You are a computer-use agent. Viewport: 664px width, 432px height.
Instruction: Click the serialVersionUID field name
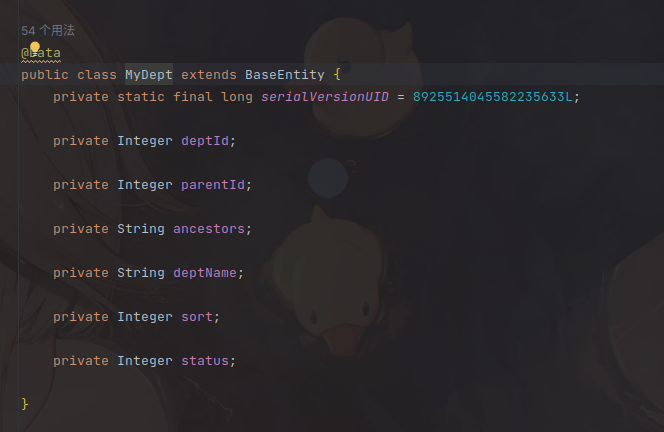(x=325, y=97)
